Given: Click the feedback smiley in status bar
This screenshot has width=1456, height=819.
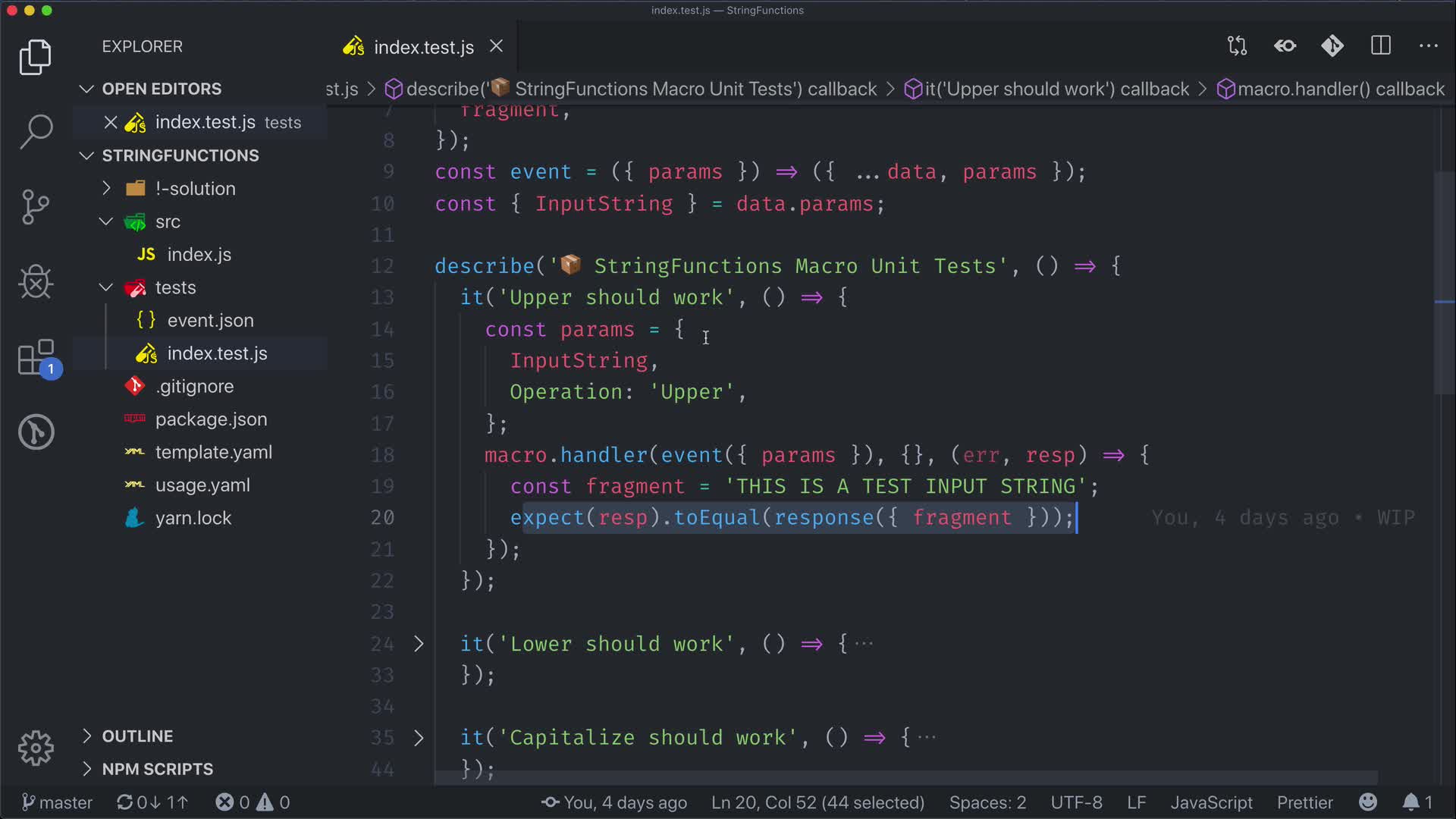Looking at the screenshot, I should pos(1368,802).
